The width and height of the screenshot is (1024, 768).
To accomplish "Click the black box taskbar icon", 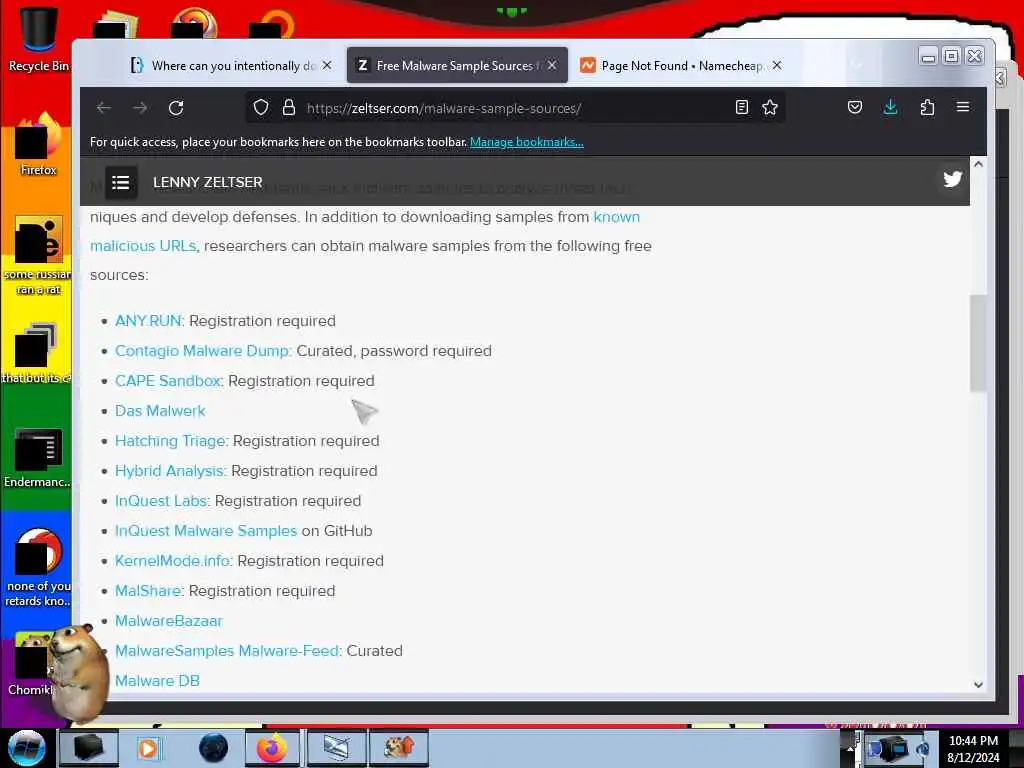I will click(89, 748).
